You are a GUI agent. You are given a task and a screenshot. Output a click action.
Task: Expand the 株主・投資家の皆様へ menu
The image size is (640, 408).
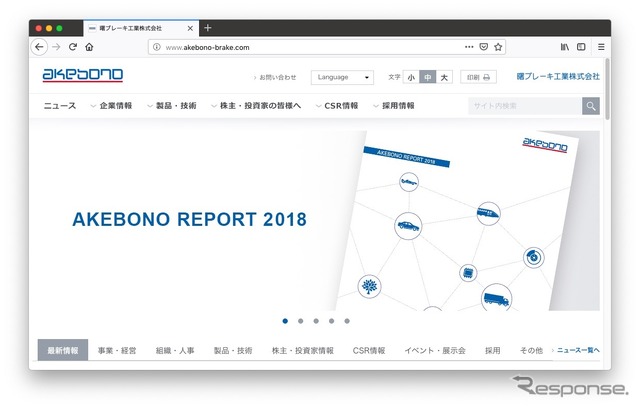tap(256, 106)
